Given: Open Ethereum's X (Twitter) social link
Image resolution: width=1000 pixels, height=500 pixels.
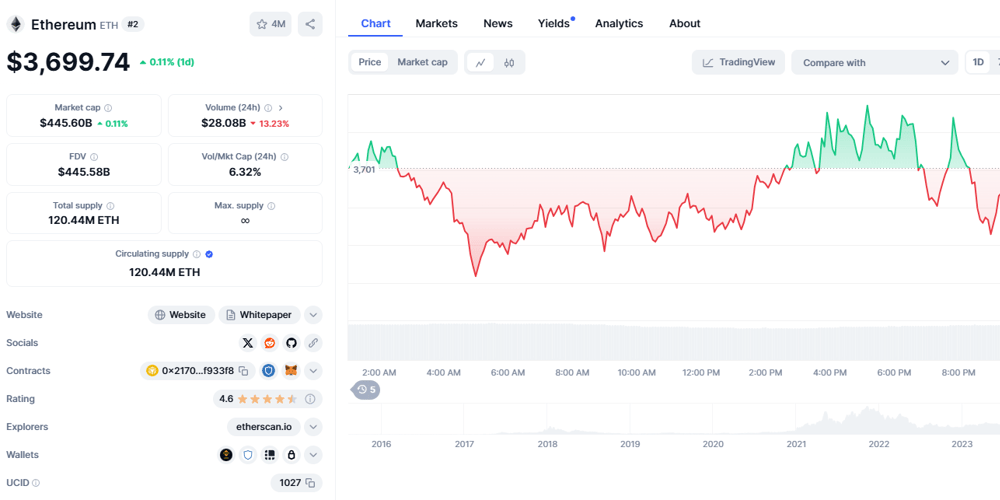Looking at the screenshot, I should (248, 343).
